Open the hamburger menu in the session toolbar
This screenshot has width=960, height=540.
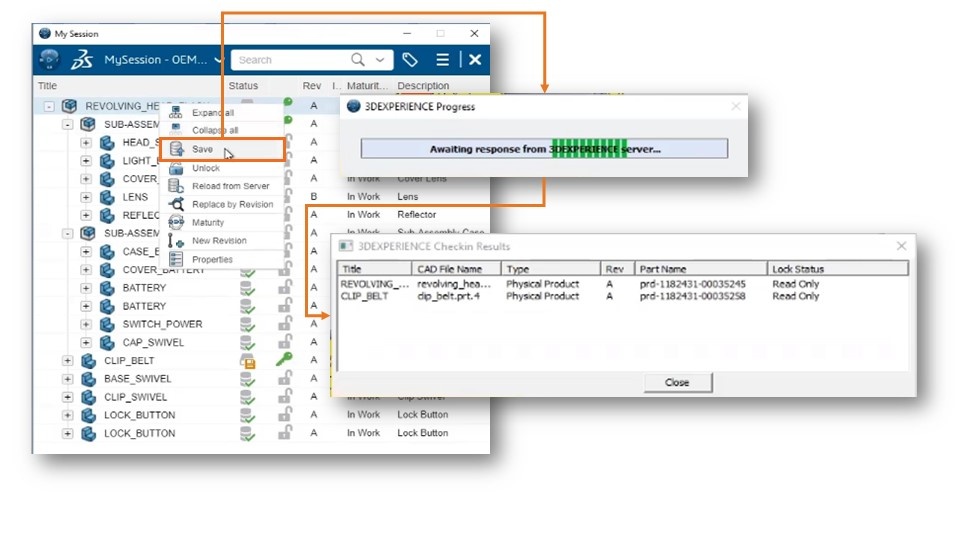[x=442, y=59]
